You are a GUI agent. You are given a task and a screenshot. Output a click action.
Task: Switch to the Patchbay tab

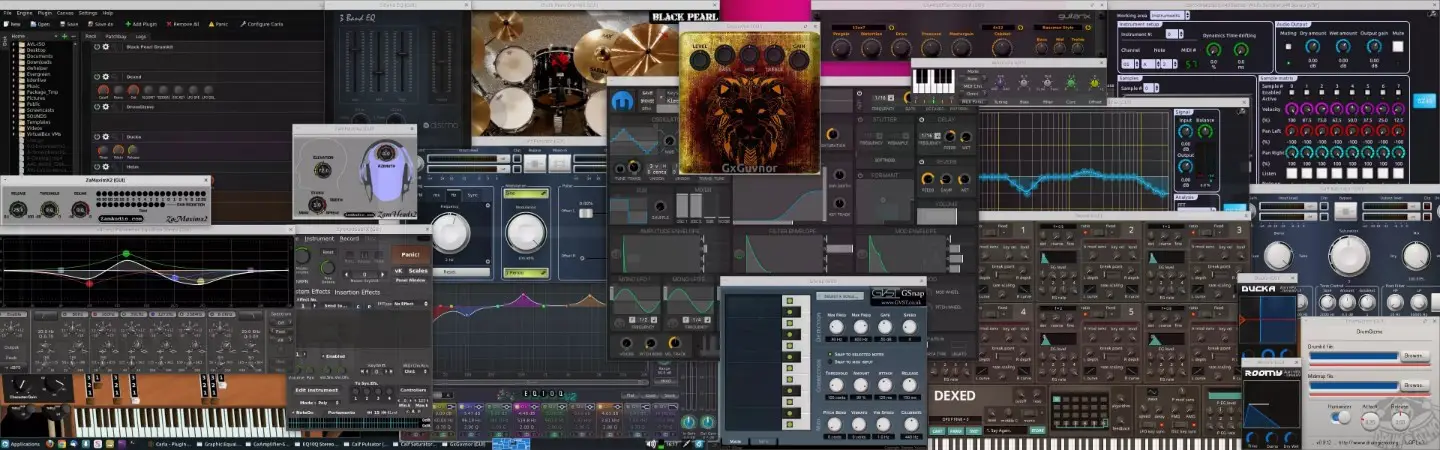118,35
